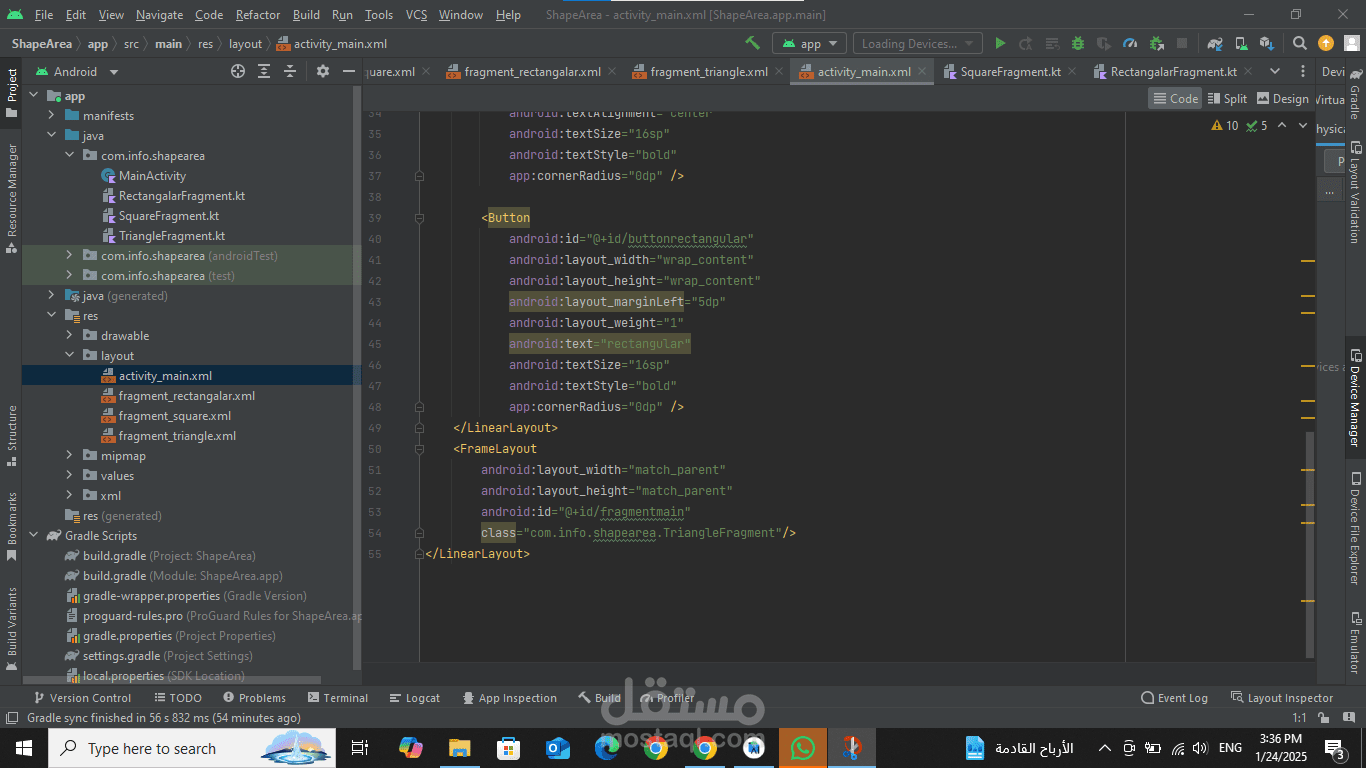The image size is (1366, 768).
Task: Open the VCS menu
Action: (416, 15)
